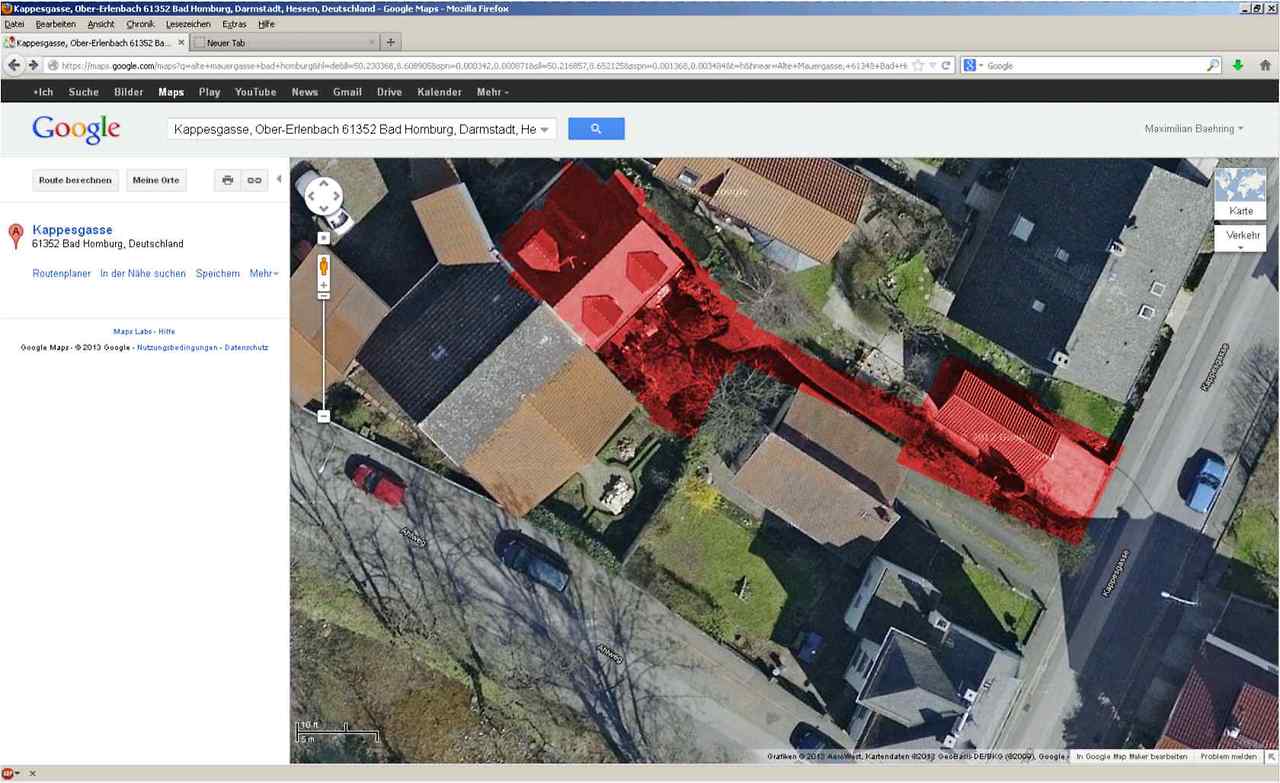Click the blue magnifier search button
The image size is (1280, 783).
click(596, 129)
